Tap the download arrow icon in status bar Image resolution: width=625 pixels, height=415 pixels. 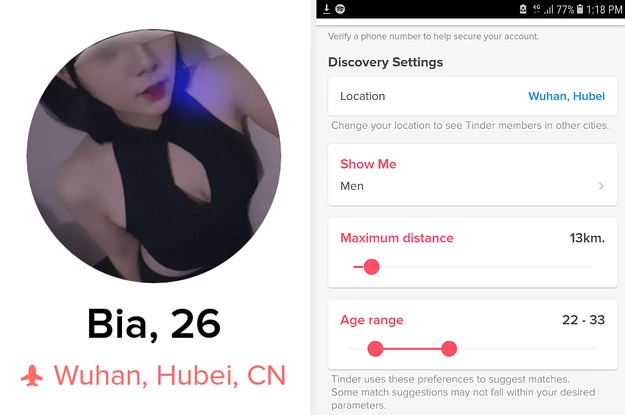pyautogui.click(x=326, y=9)
